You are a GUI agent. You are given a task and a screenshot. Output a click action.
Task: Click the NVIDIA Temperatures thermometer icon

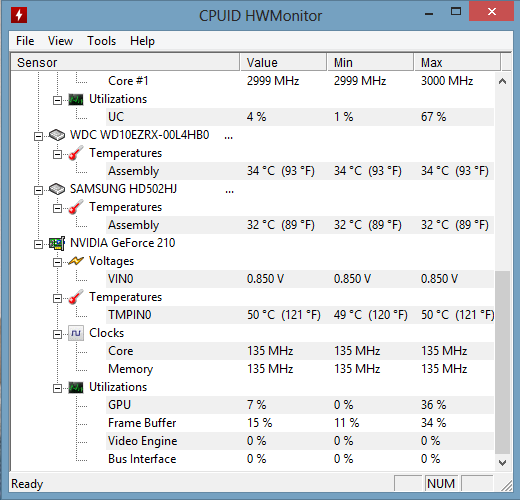pyautogui.click(x=76, y=297)
